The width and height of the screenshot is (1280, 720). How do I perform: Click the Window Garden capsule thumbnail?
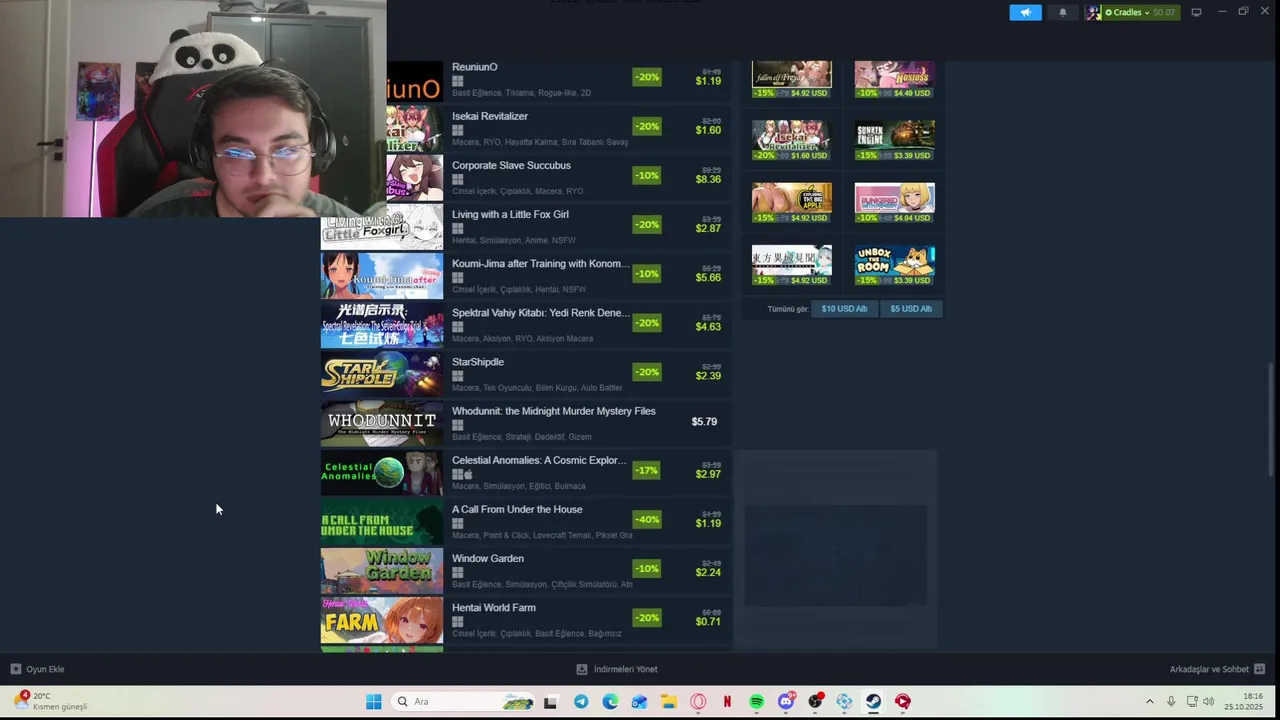[381, 571]
